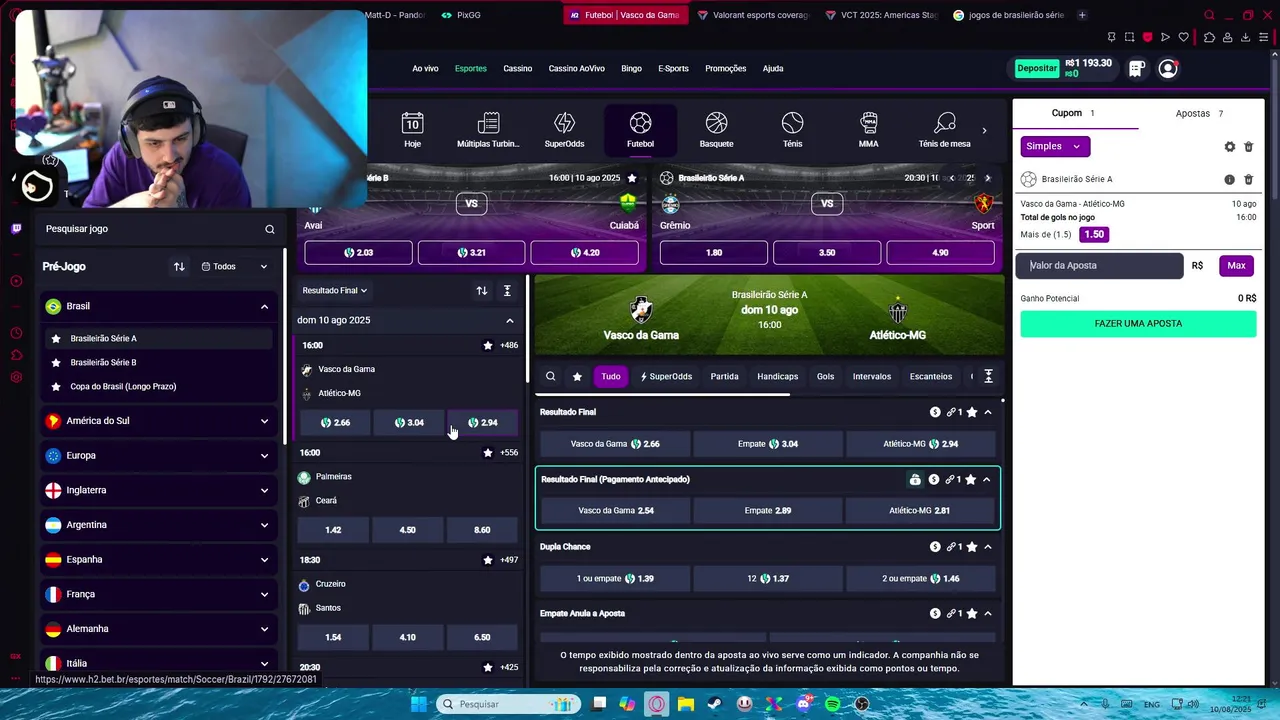Screen dimensions: 1280x720
Task: Switch to the Apostas tab
Action: click(x=1199, y=113)
